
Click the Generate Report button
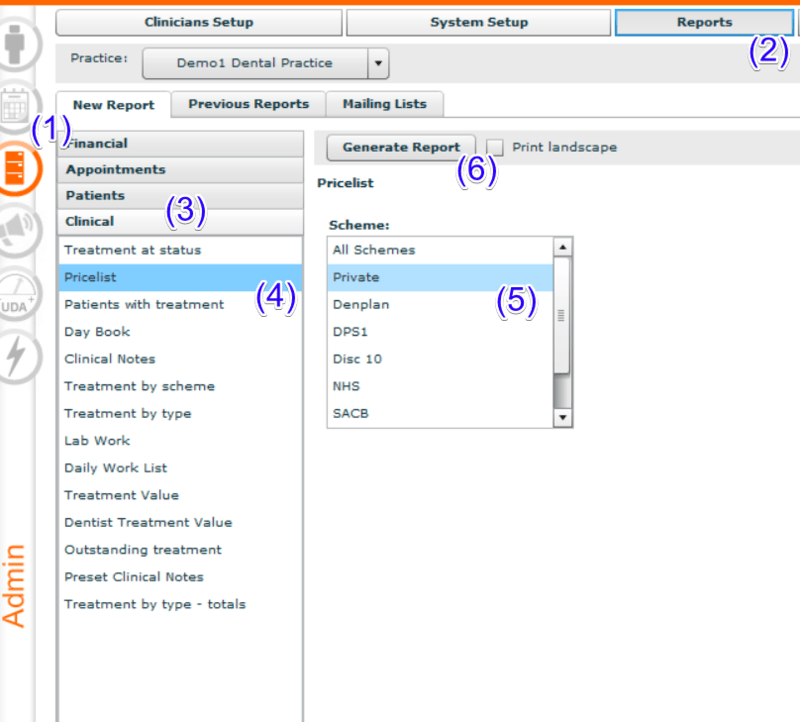pos(401,147)
